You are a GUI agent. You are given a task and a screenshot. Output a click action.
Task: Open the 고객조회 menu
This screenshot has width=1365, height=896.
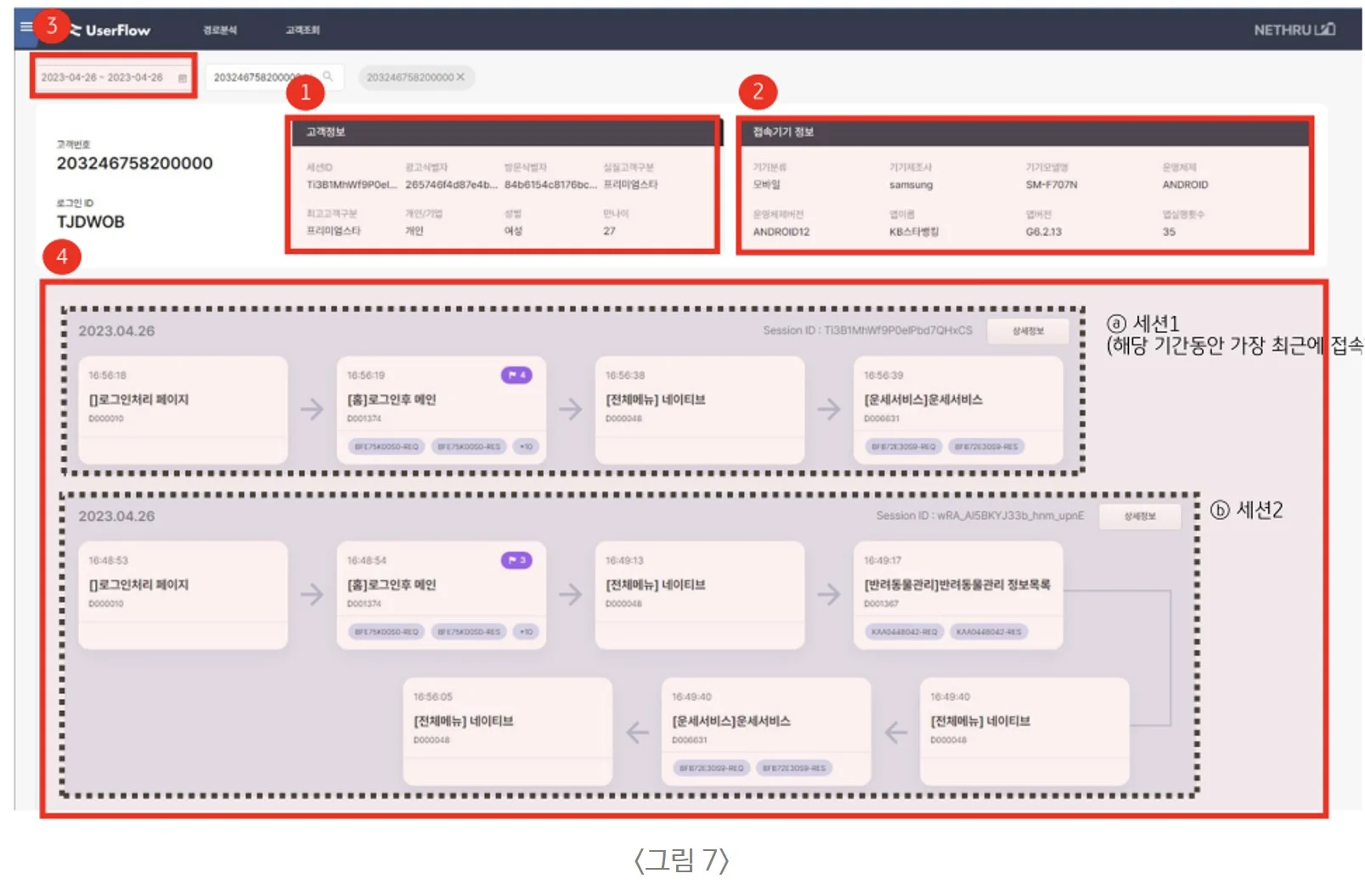pyautogui.click(x=302, y=31)
